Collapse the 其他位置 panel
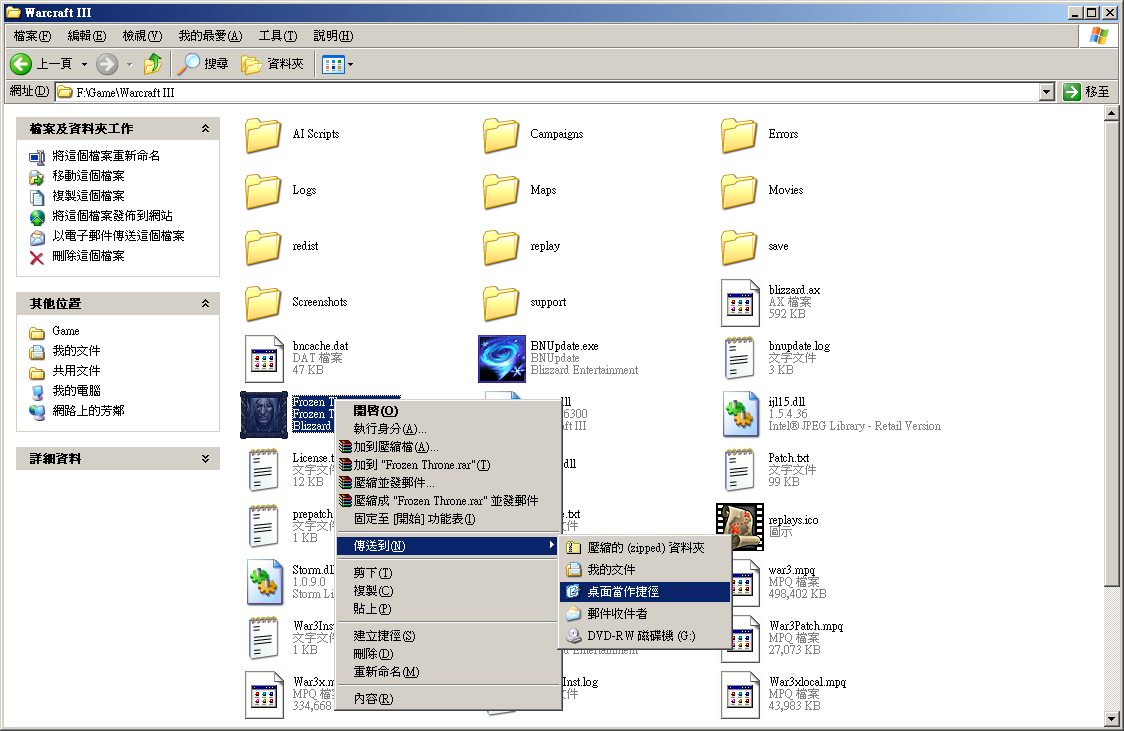This screenshot has height=731, width=1124. click(205, 304)
